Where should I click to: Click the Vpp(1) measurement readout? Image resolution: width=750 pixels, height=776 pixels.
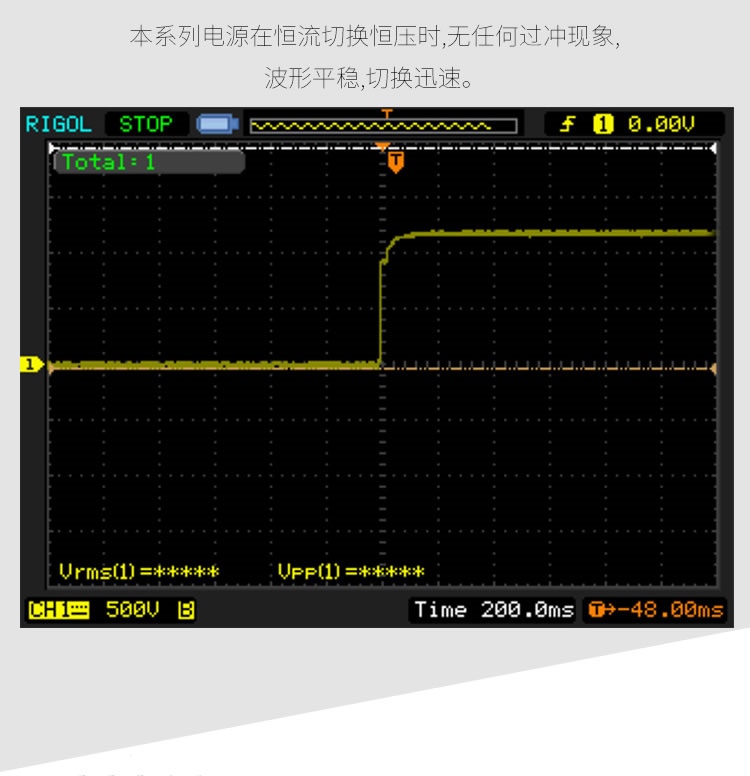pos(351,572)
